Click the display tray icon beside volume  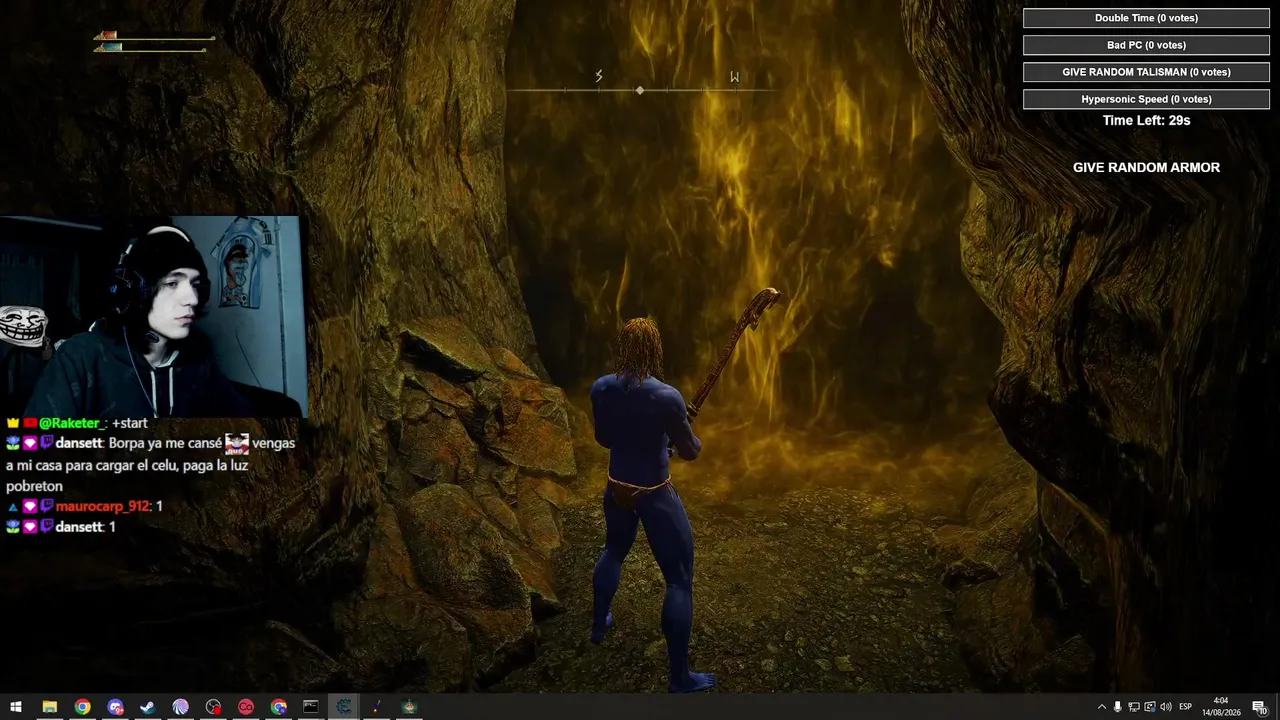click(1150, 707)
